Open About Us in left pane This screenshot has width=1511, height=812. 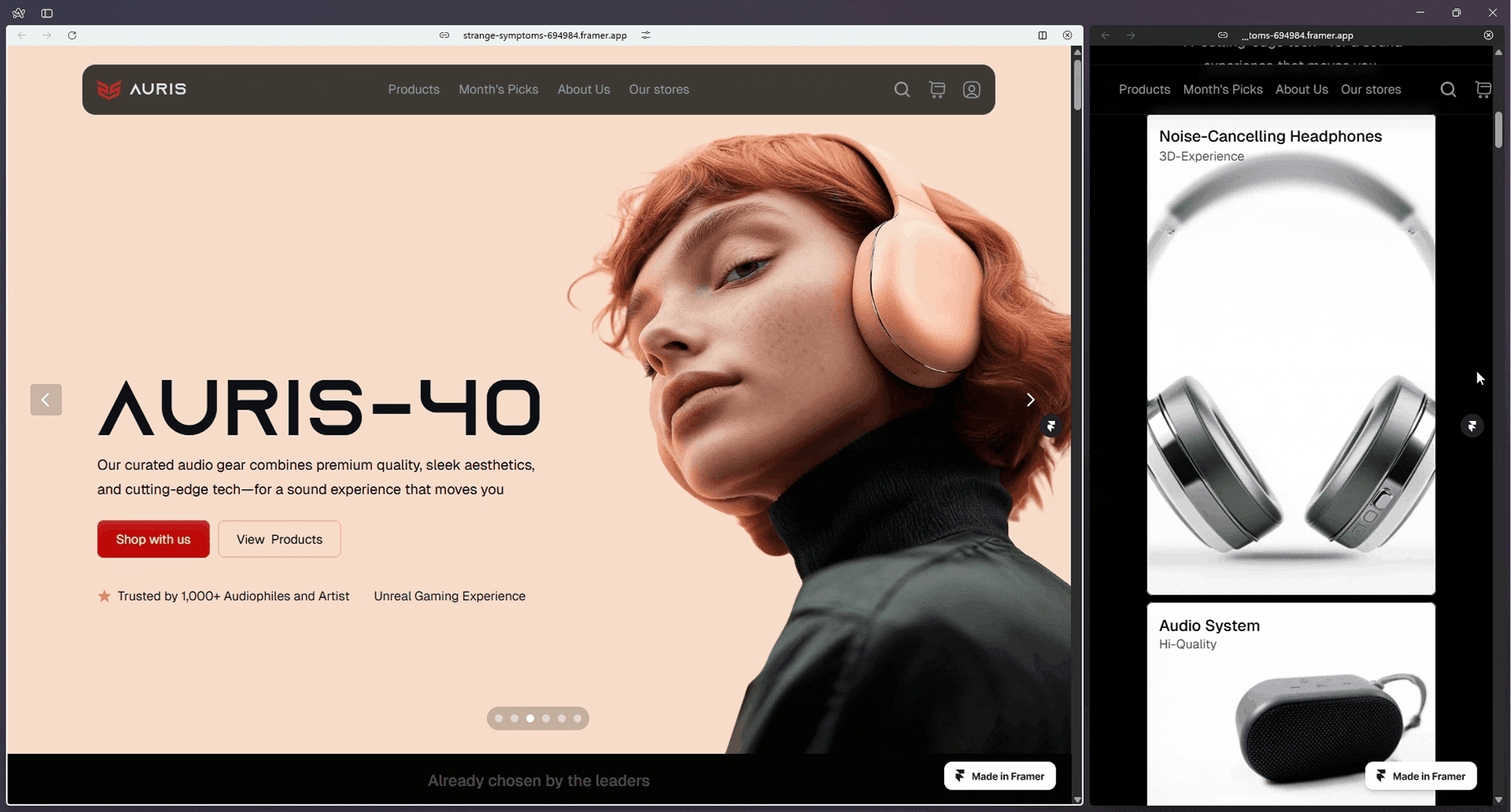tap(584, 90)
